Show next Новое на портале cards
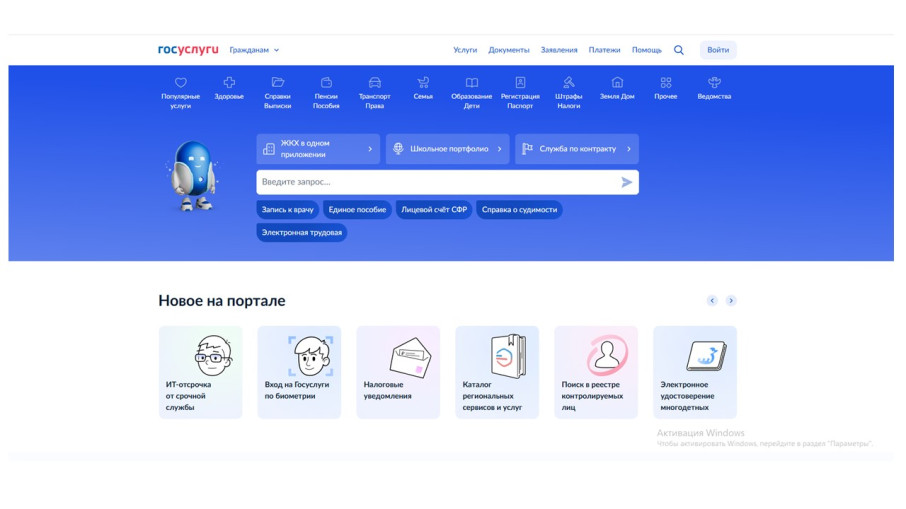The width and height of the screenshot is (906, 509). click(731, 300)
